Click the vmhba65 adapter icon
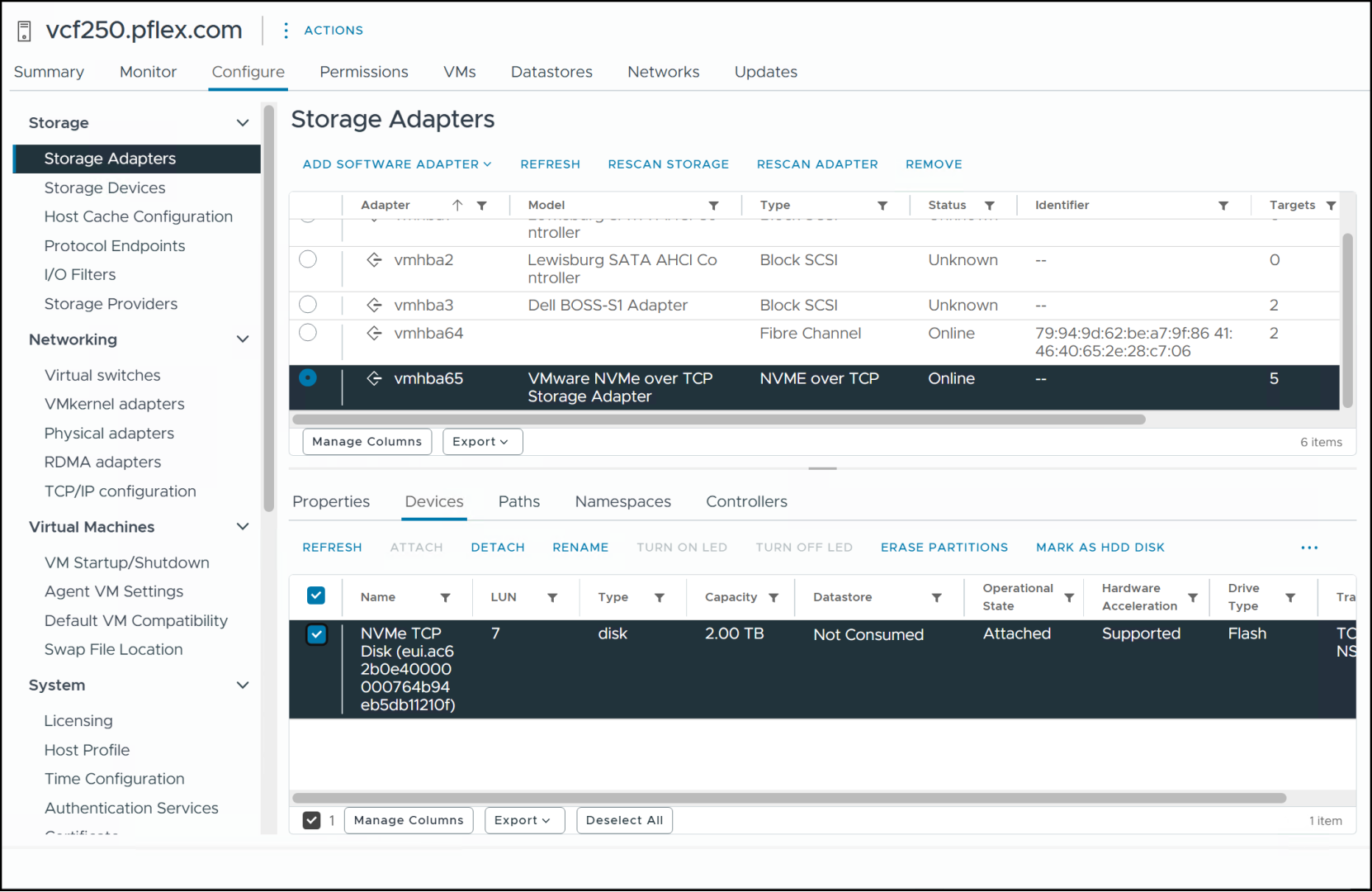The height and width of the screenshot is (892, 1372). click(375, 378)
